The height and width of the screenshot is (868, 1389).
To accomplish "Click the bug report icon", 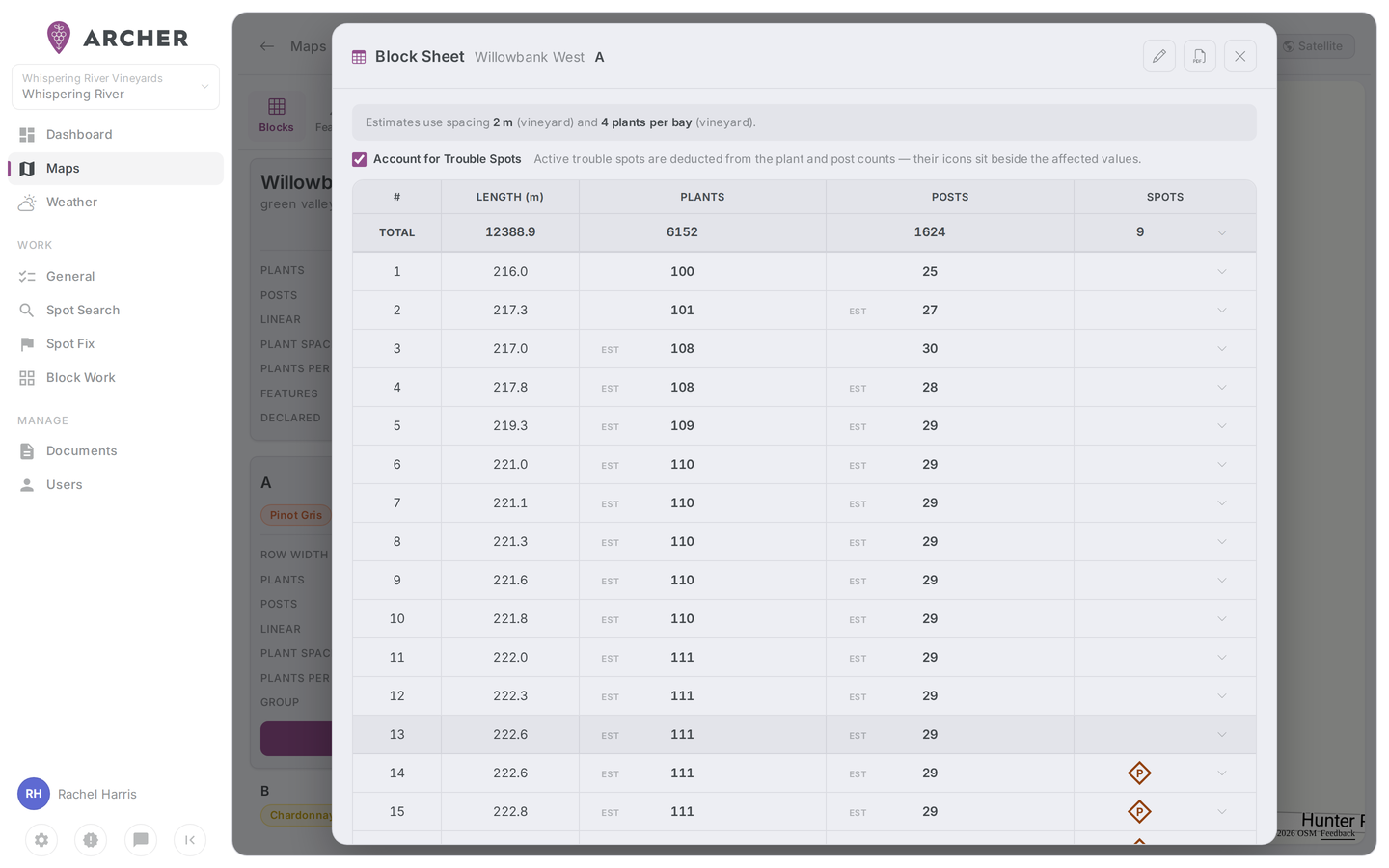I will click(91, 840).
